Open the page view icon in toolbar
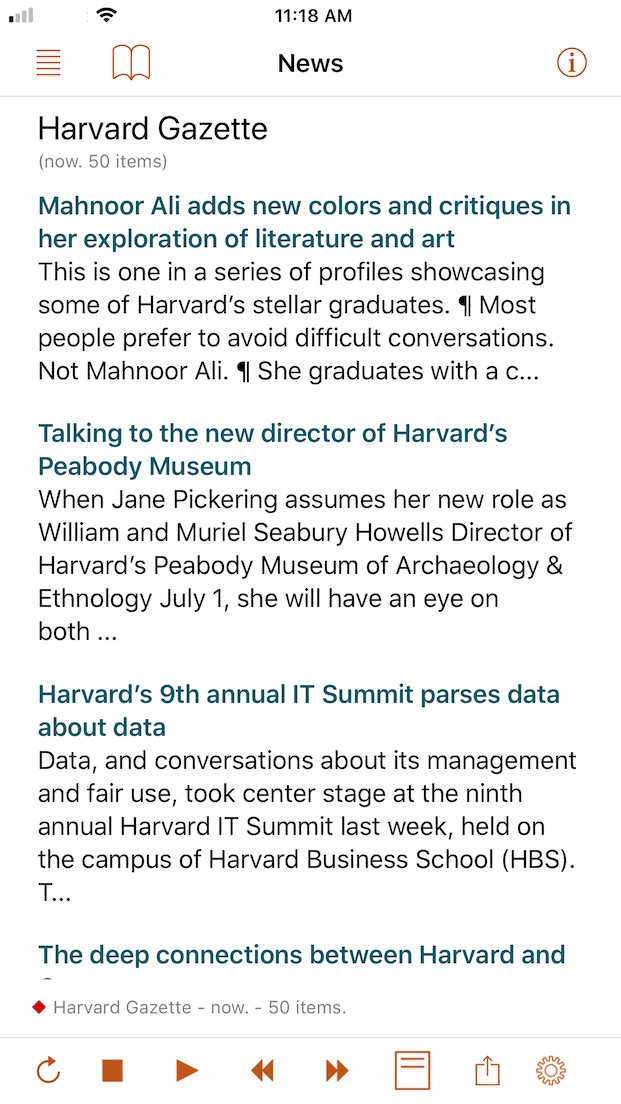The width and height of the screenshot is (621, 1104). tap(413, 1070)
